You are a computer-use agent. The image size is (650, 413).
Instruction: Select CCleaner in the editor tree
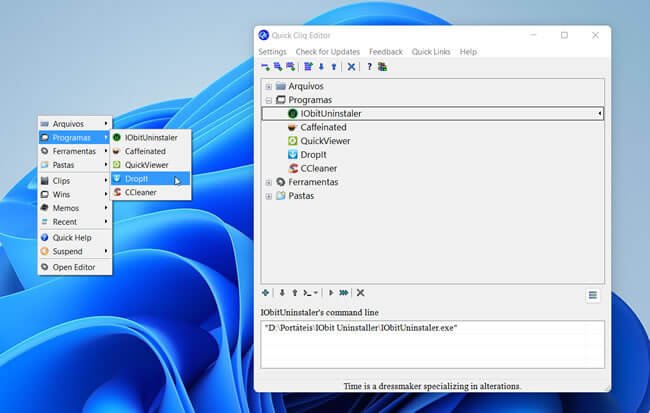click(318, 168)
